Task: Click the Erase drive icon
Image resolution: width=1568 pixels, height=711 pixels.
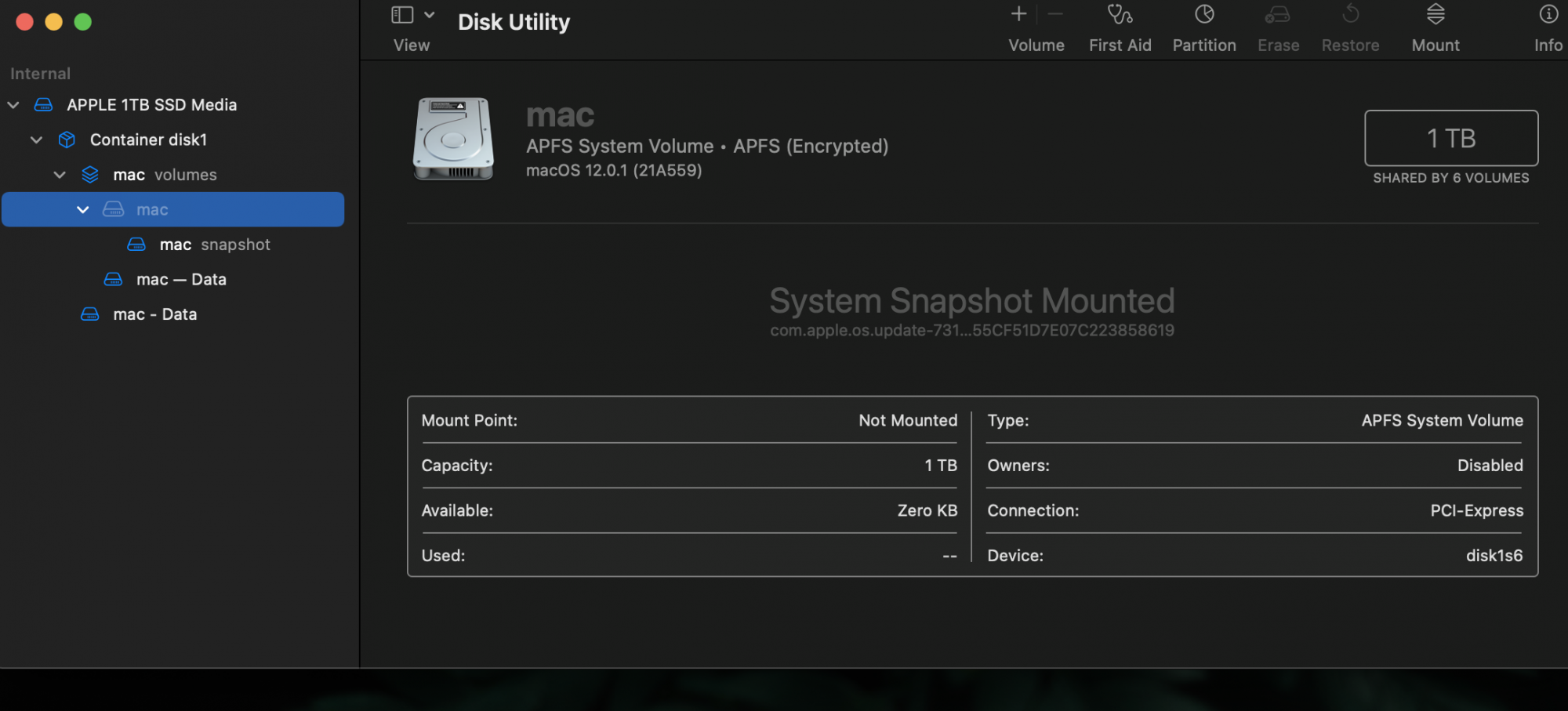Action: point(1278,14)
